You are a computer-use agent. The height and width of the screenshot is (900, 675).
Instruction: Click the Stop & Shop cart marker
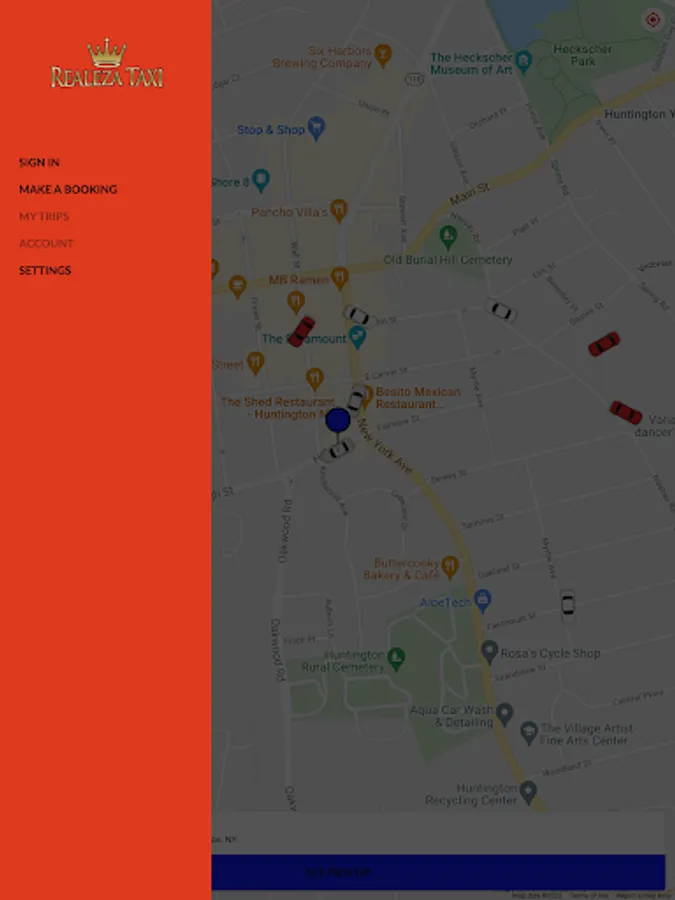click(316, 129)
